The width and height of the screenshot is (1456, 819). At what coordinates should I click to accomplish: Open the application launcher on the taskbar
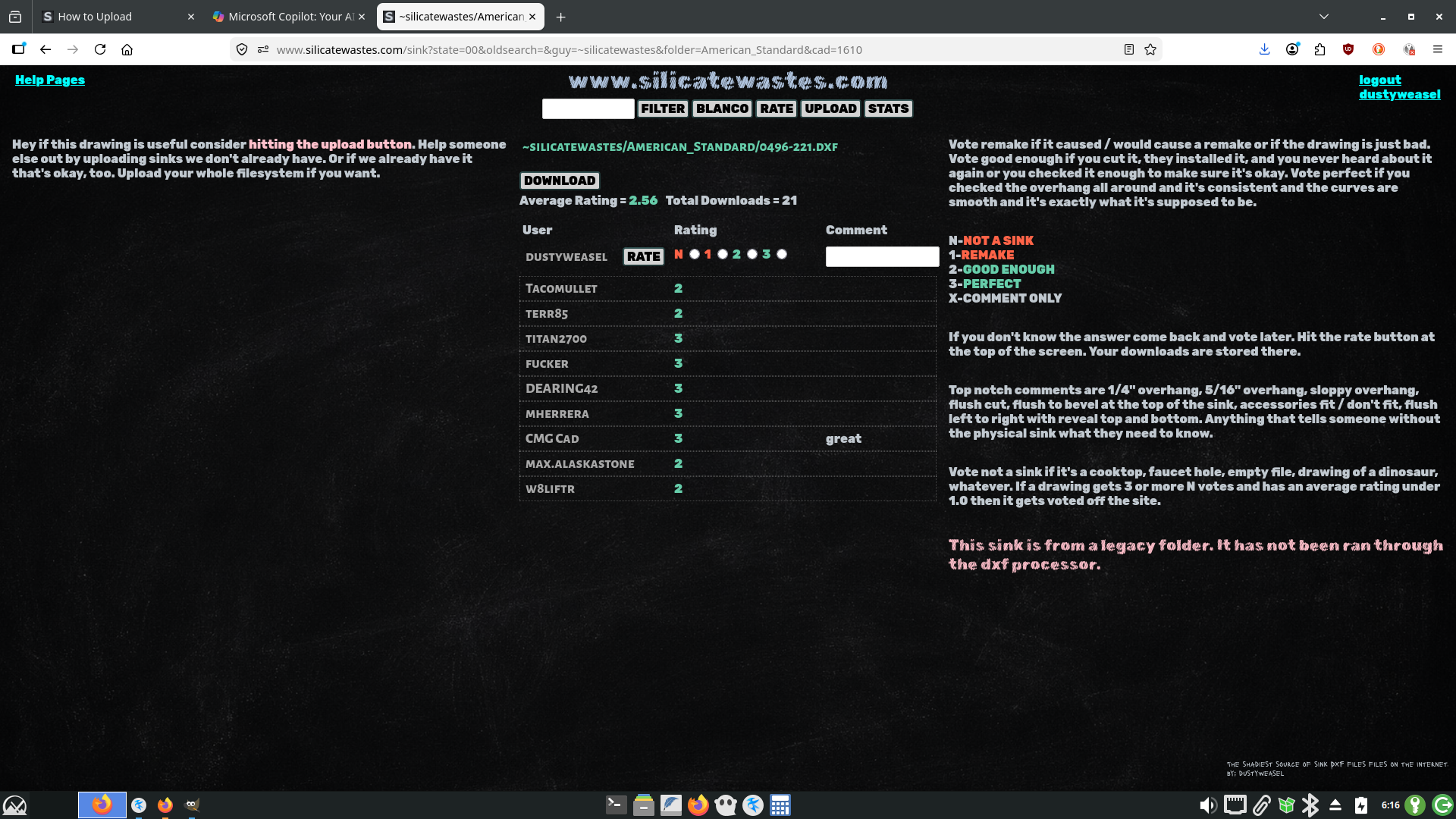tap(15, 805)
